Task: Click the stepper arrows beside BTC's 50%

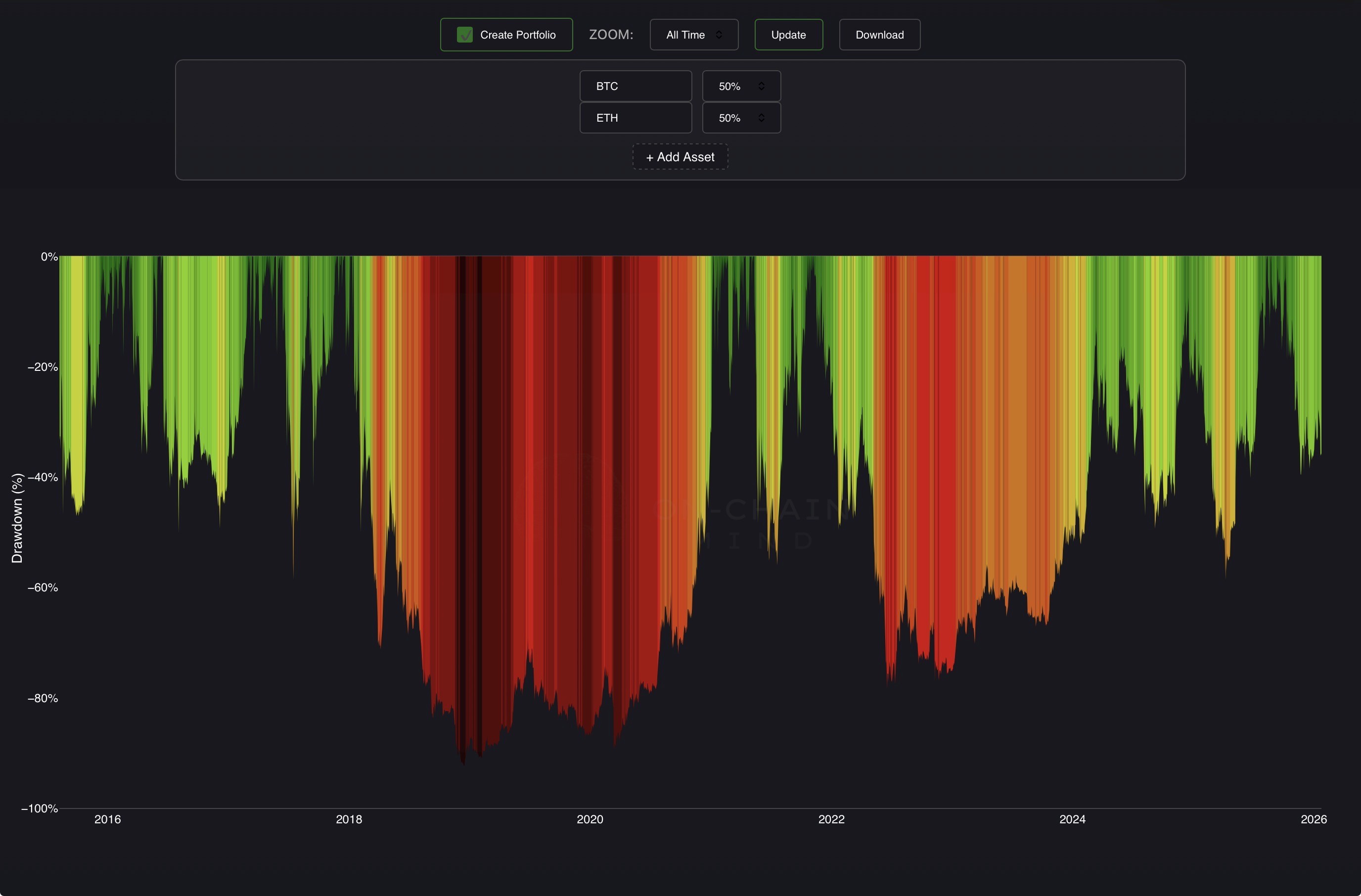Action: (761, 87)
